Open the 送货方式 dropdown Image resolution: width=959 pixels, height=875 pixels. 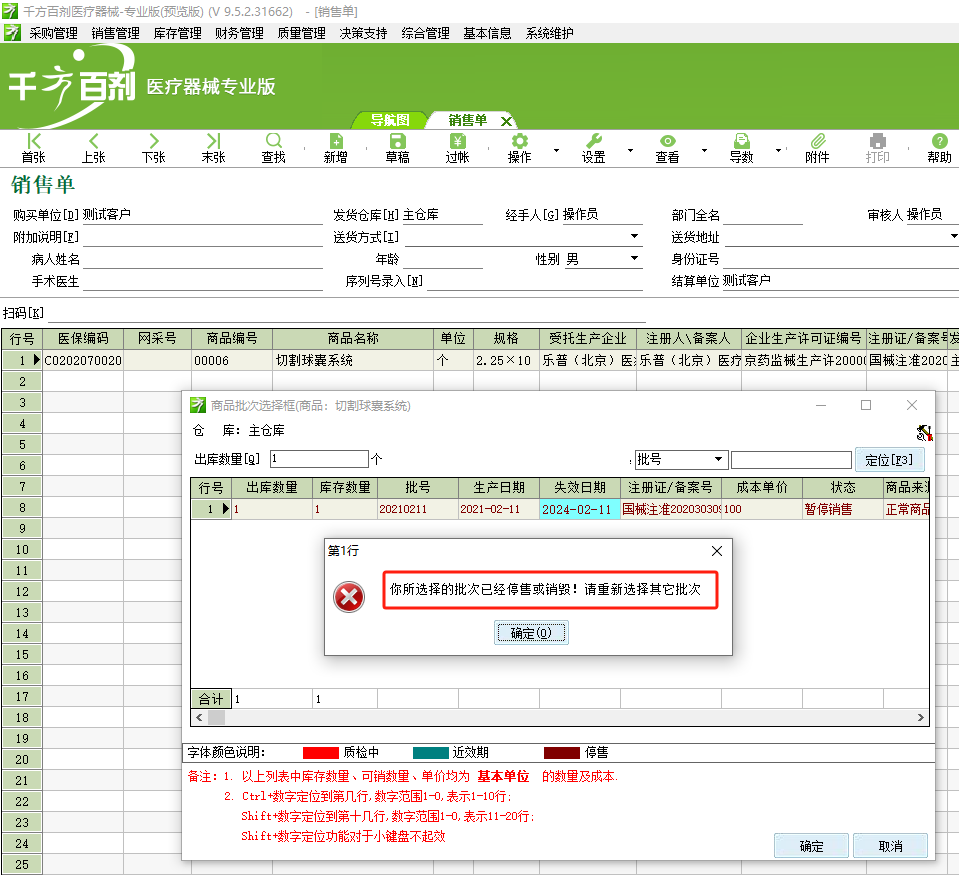point(635,237)
